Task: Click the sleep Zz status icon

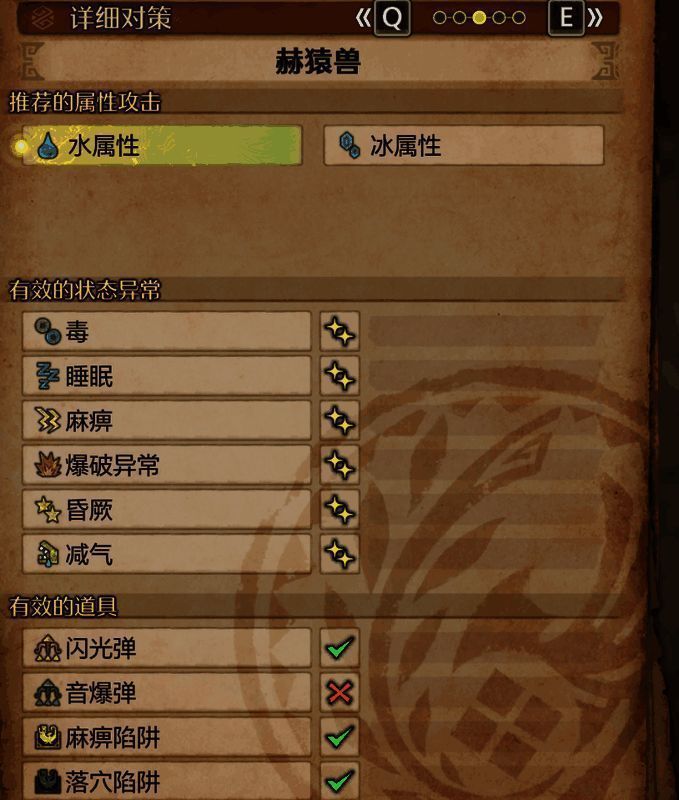Action: pos(47,376)
